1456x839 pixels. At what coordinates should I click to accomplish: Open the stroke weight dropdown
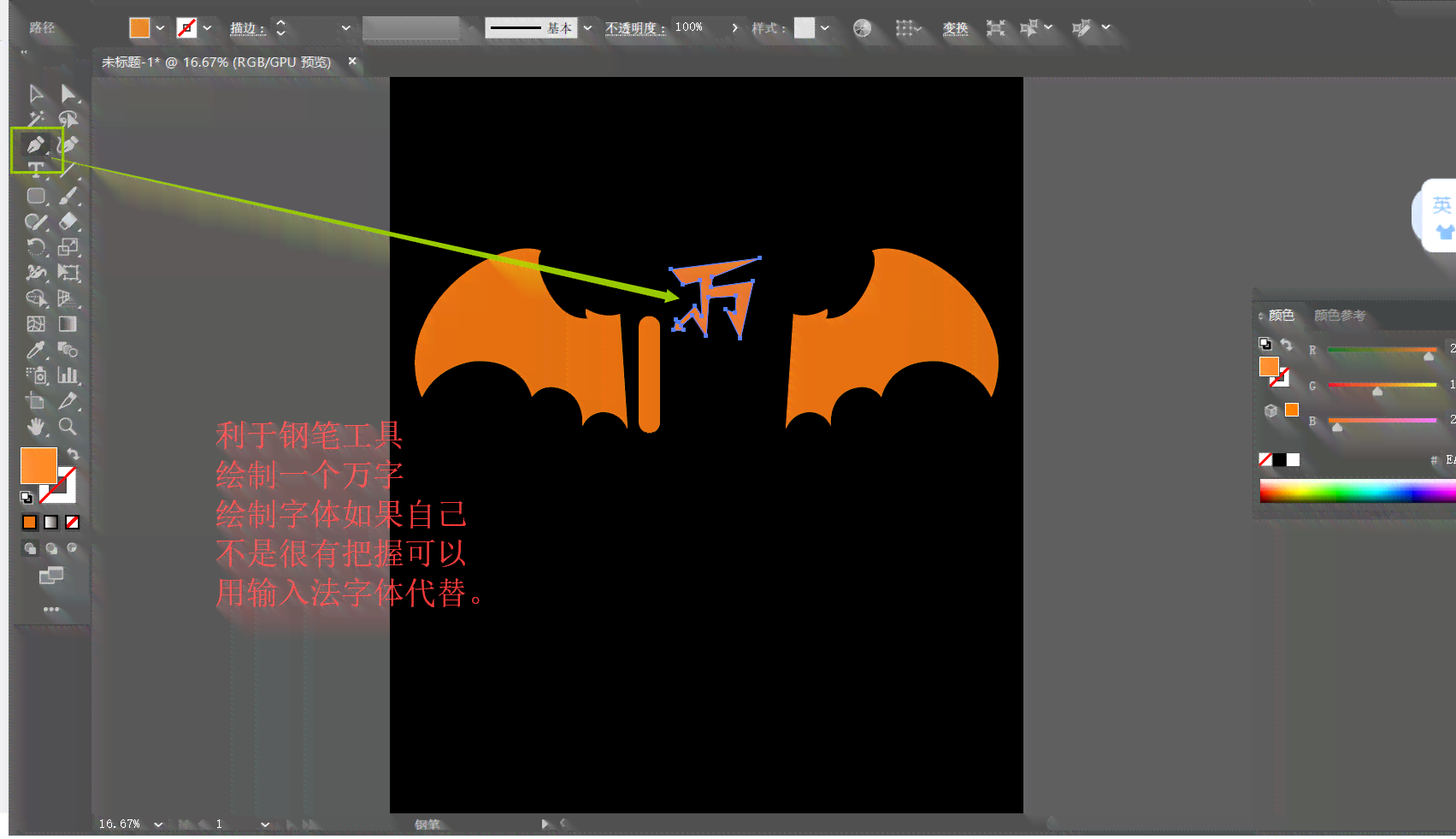pos(345,28)
